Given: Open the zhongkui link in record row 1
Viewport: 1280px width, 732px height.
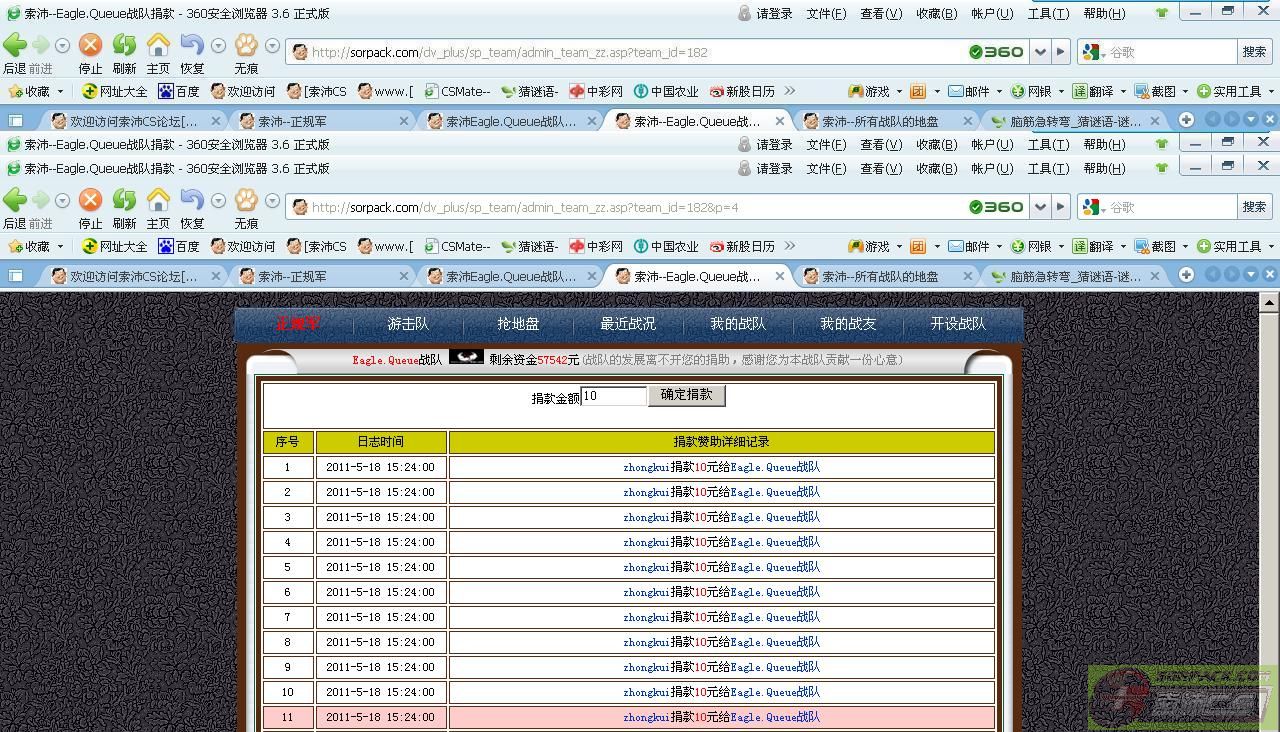Looking at the screenshot, I should (x=646, y=467).
